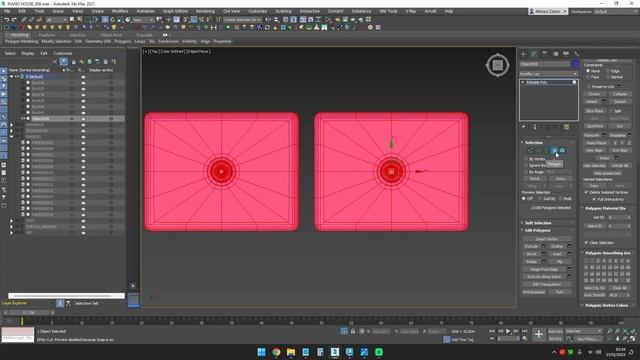Viewport: 640px width, 360px height.
Task: Click the large plus Set Keys button
Action: tap(539, 335)
